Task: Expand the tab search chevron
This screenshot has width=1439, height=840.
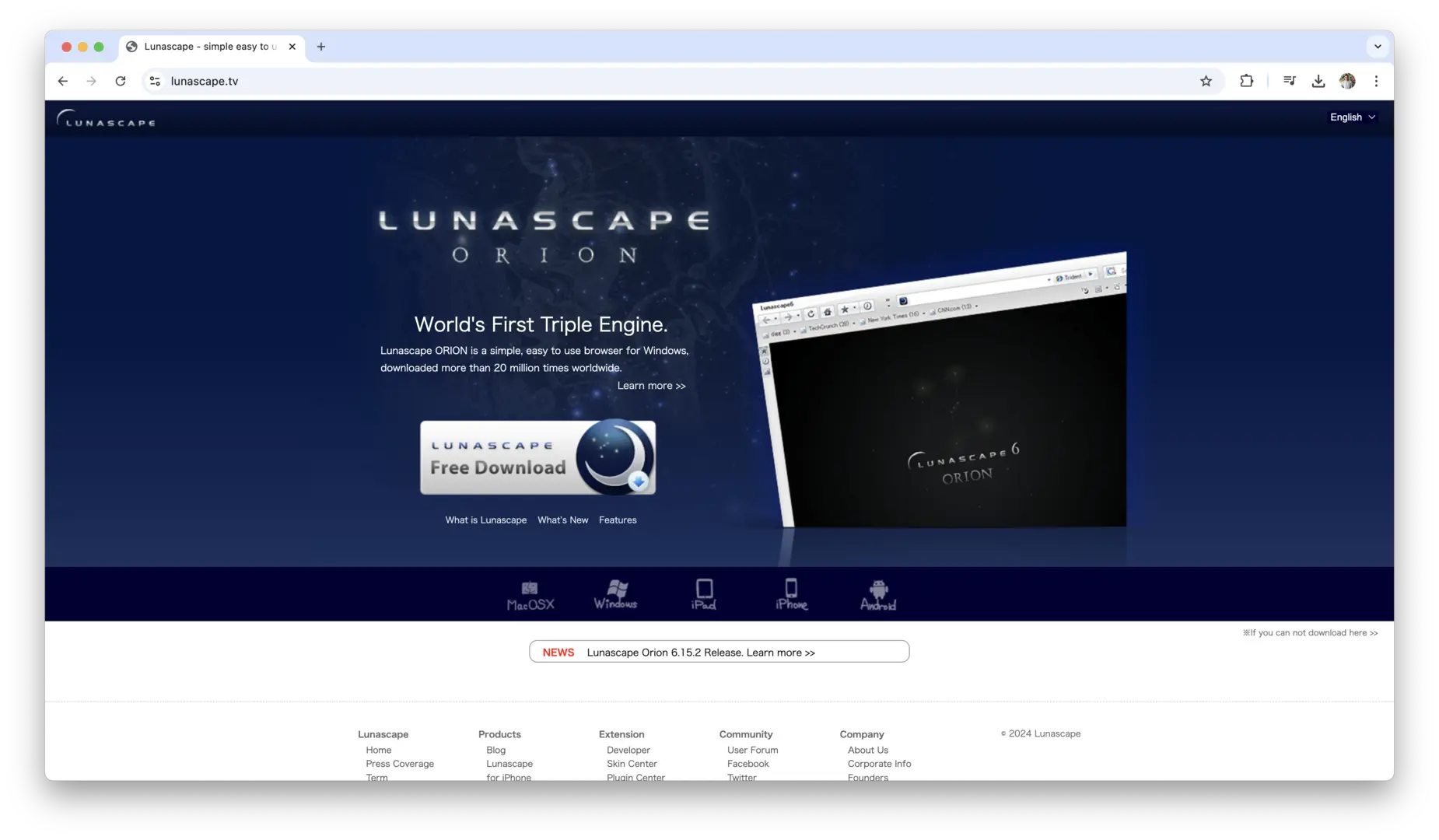Action: pos(1378,47)
